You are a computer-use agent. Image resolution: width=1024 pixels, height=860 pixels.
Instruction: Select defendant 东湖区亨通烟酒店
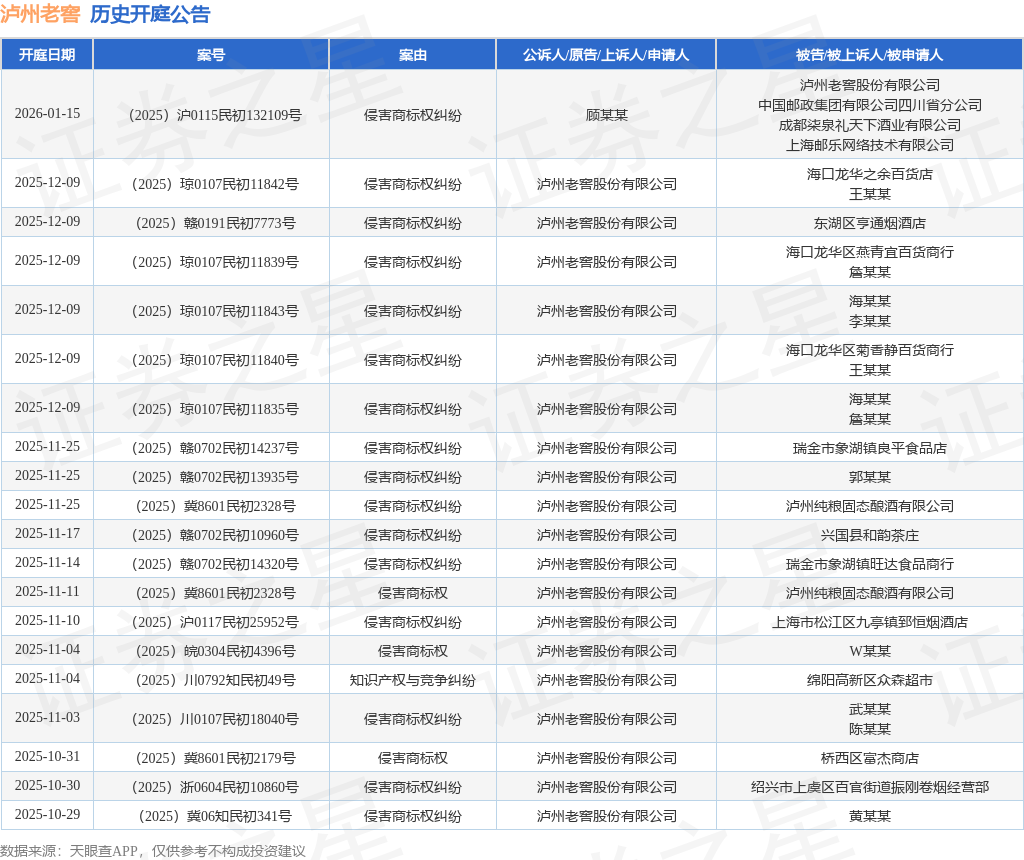click(870, 223)
